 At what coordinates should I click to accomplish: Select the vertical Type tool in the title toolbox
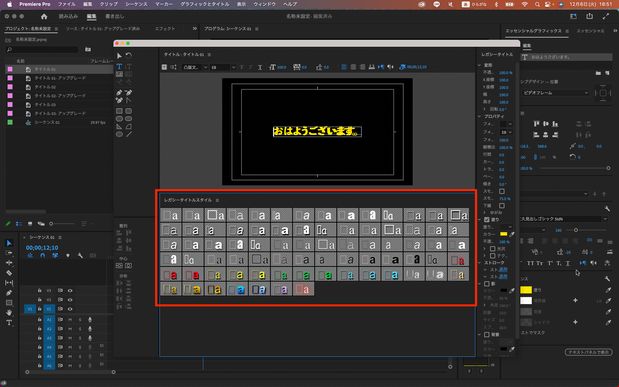click(129, 66)
